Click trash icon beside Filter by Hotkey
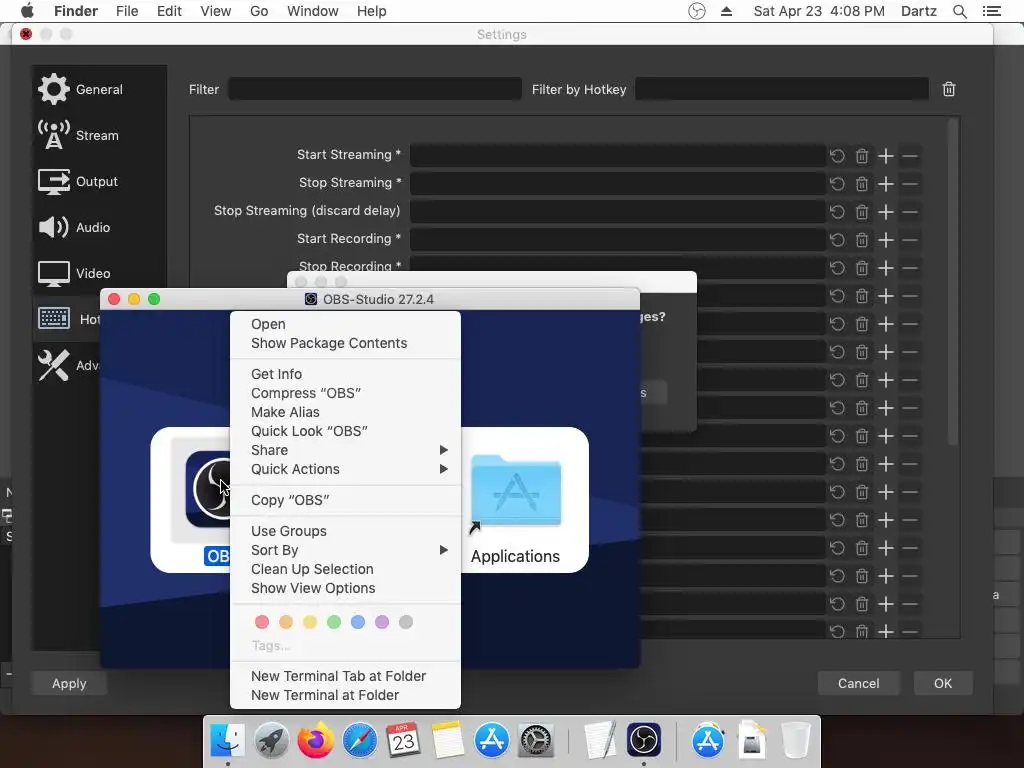This screenshot has width=1024, height=768. pyautogui.click(x=949, y=89)
